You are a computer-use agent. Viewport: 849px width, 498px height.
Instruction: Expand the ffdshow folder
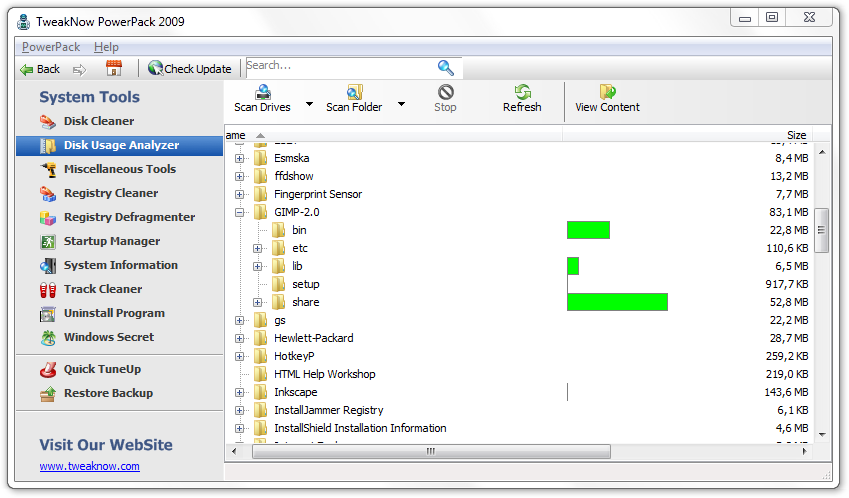[239, 176]
